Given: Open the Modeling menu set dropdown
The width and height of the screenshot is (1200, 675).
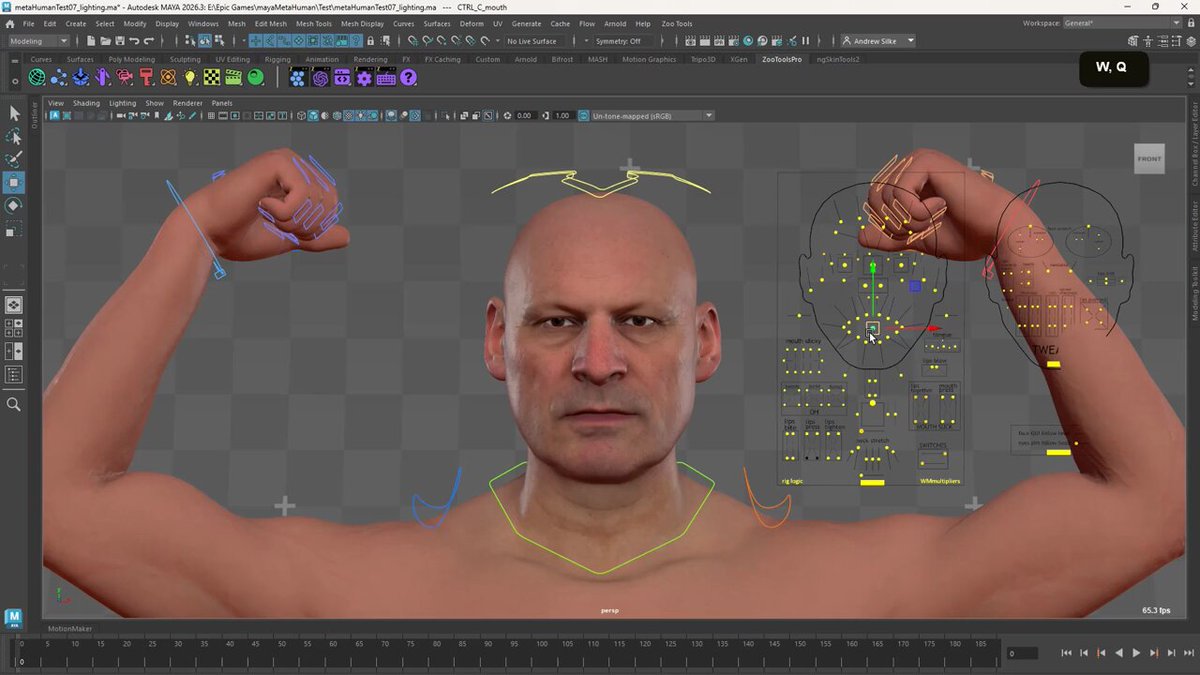Looking at the screenshot, I should point(38,41).
